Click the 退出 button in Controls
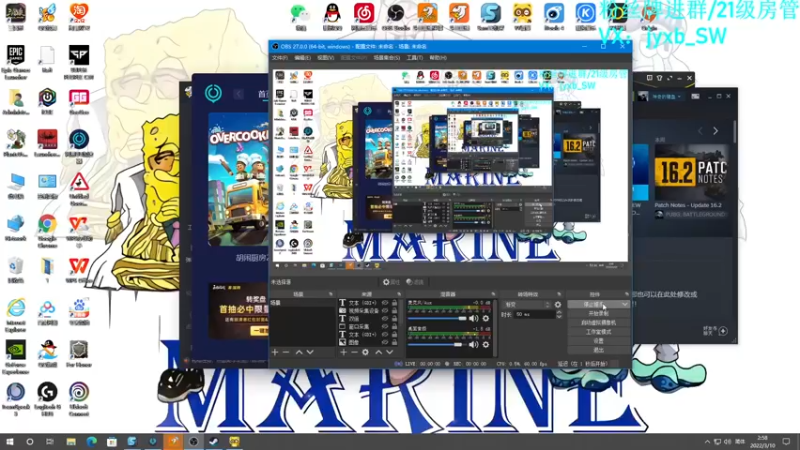Image resolution: width=800 pixels, height=450 pixels. click(598, 350)
